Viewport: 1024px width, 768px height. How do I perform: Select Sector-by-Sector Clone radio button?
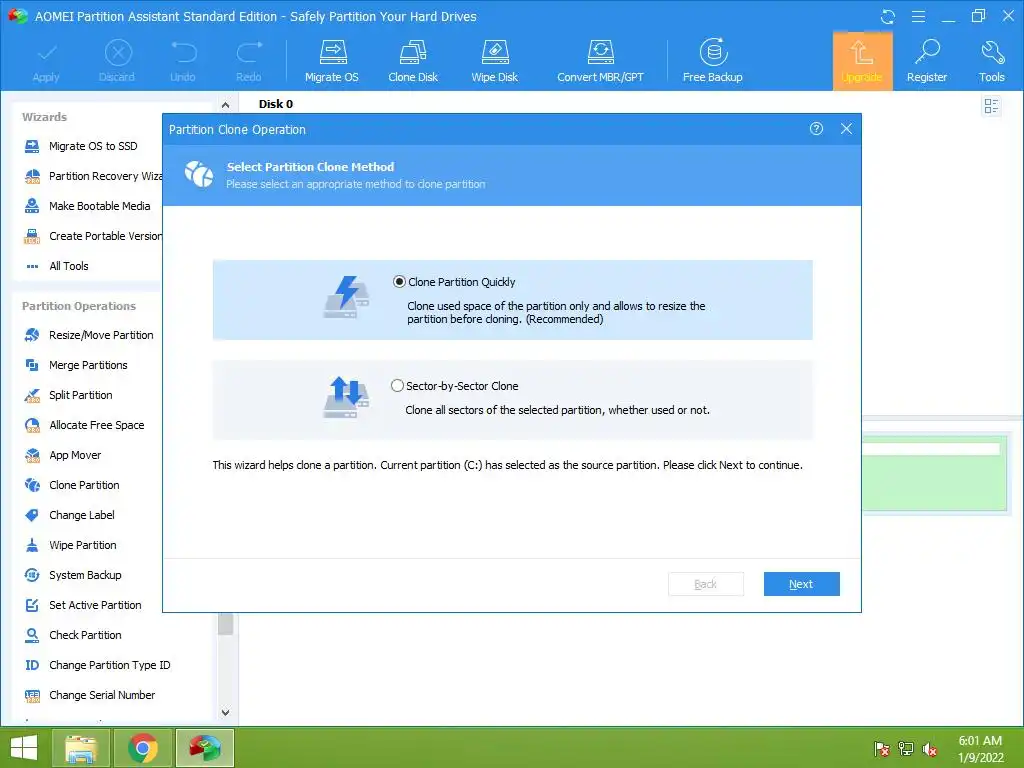[x=397, y=385]
